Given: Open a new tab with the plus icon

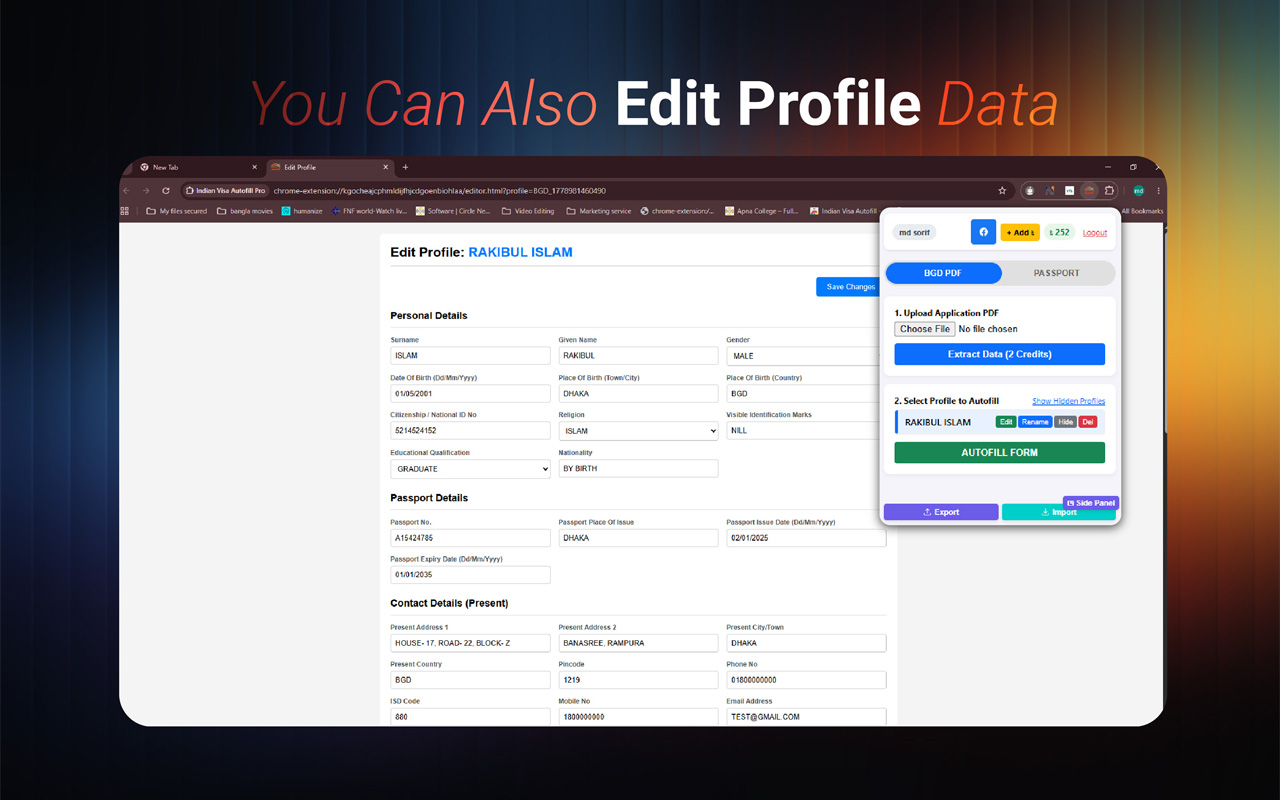Looking at the screenshot, I should coord(405,167).
